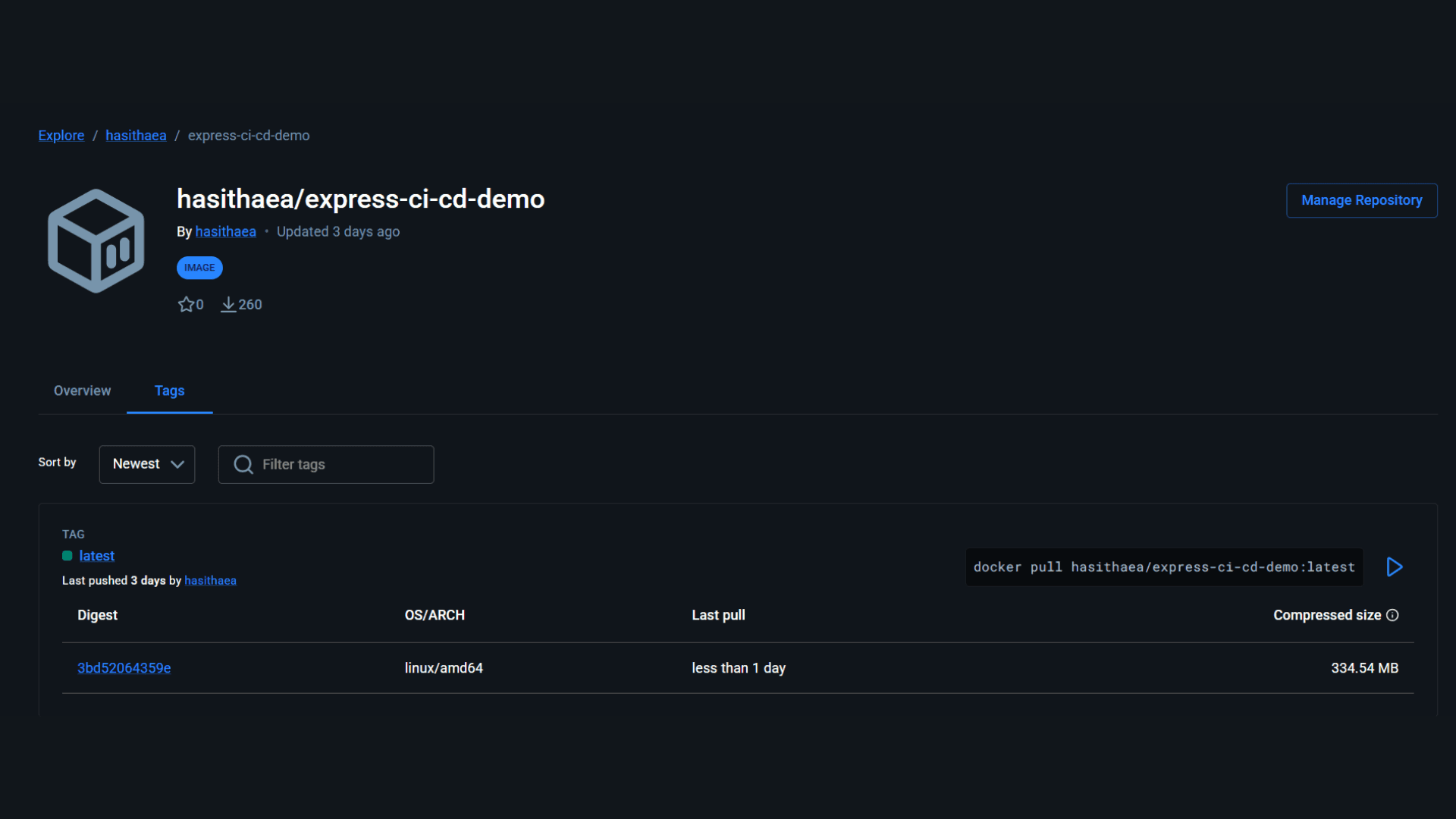Click the repository title hasithaea/express-ci-cd-demo
The width and height of the screenshot is (1456, 819).
tap(361, 199)
